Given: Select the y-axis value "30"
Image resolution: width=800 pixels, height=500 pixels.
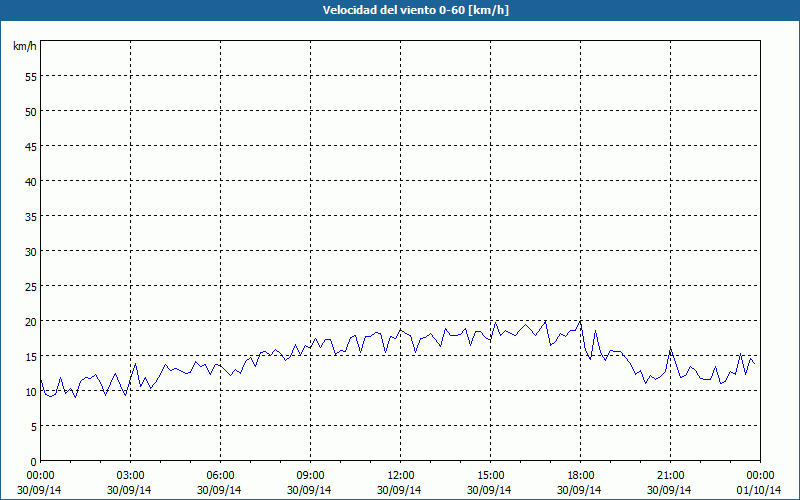Looking at the screenshot, I should point(31,252).
